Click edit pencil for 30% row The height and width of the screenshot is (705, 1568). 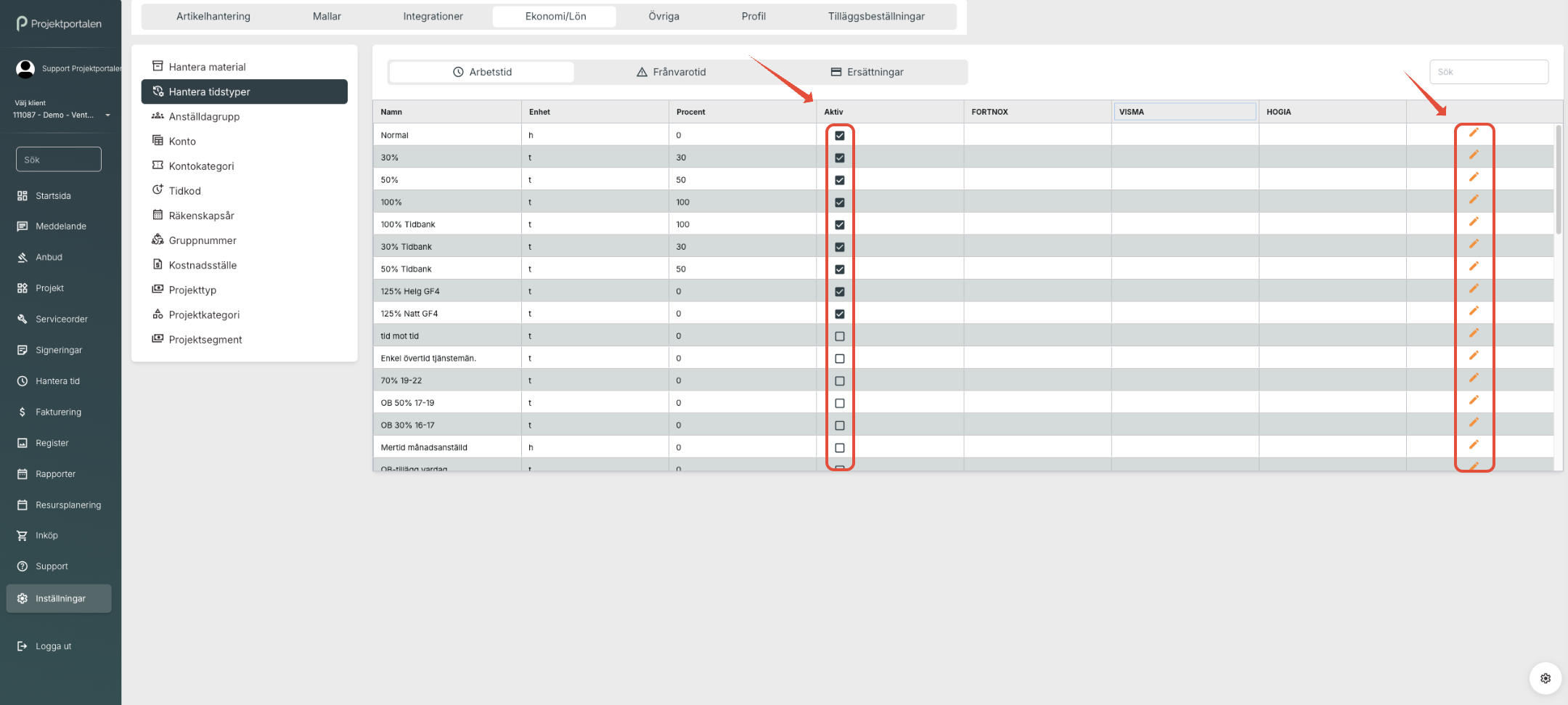pyautogui.click(x=1474, y=155)
